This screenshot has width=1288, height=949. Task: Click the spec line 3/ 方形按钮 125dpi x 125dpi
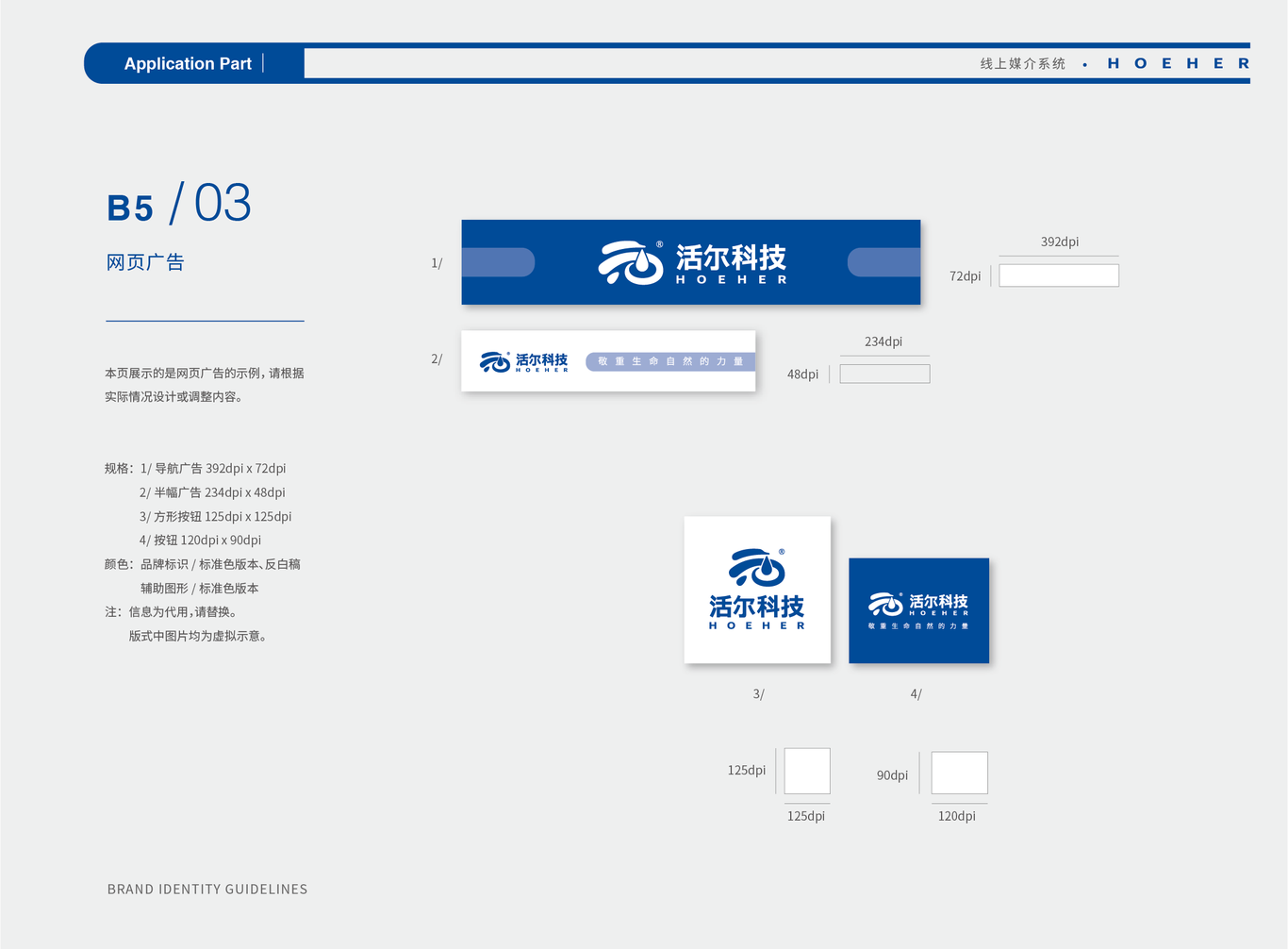[215, 517]
